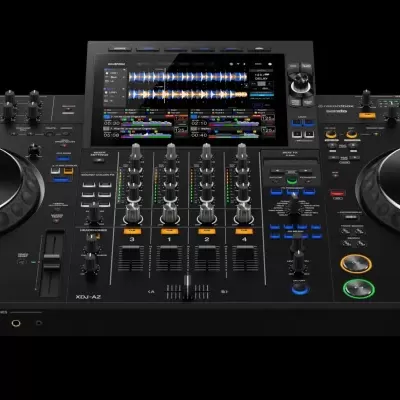Viewport: 400px width, 400px height.
Task: Tap the green-ring button in Beat FX panel
Action: point(291,181)
